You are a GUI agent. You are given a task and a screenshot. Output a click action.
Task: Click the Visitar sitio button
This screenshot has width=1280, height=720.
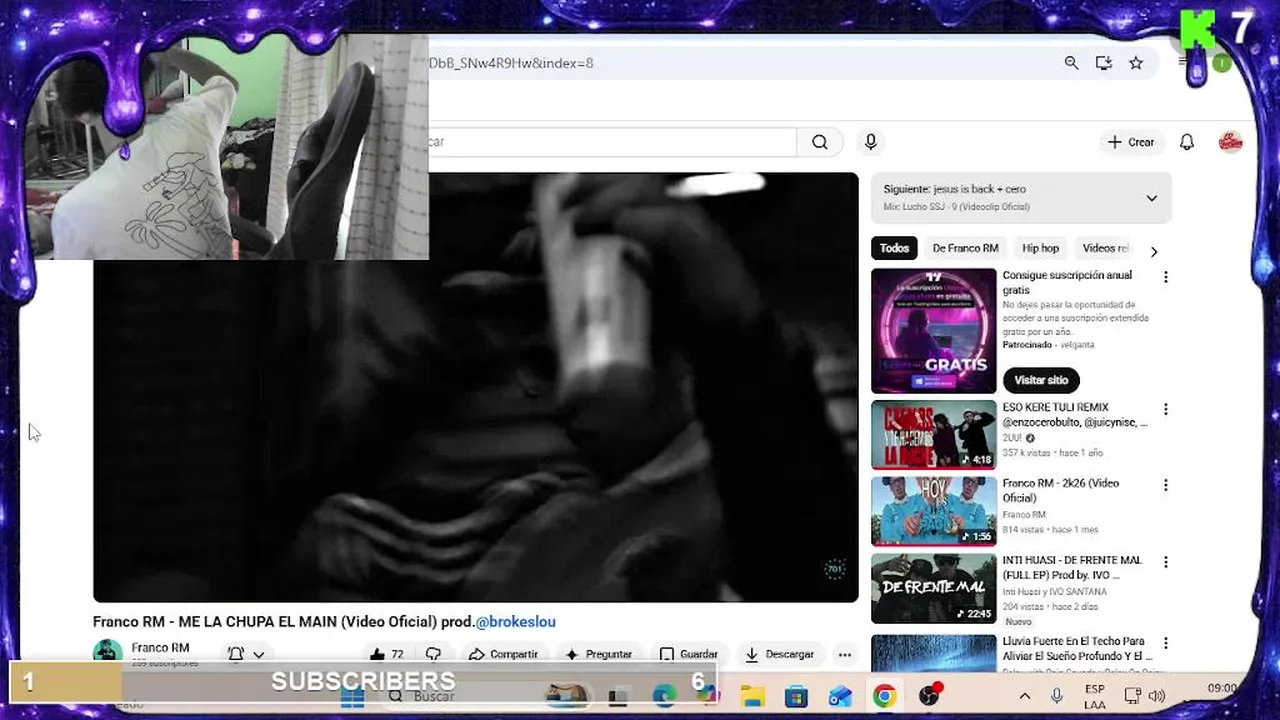(x=1041, y=380)
